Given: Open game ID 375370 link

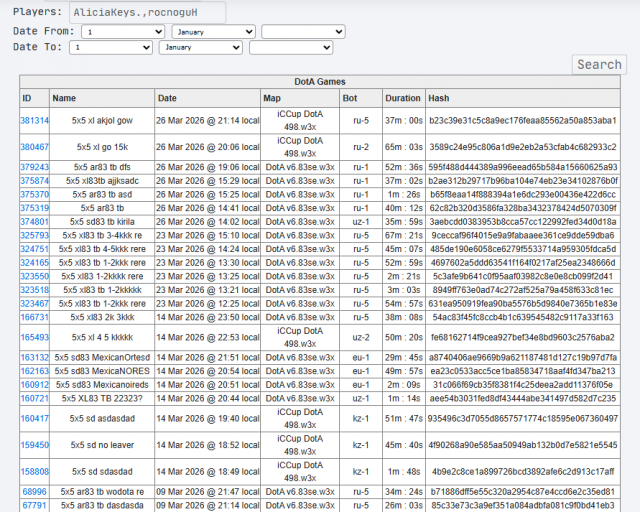Looking at the screenshot, I should click(35, 194).
